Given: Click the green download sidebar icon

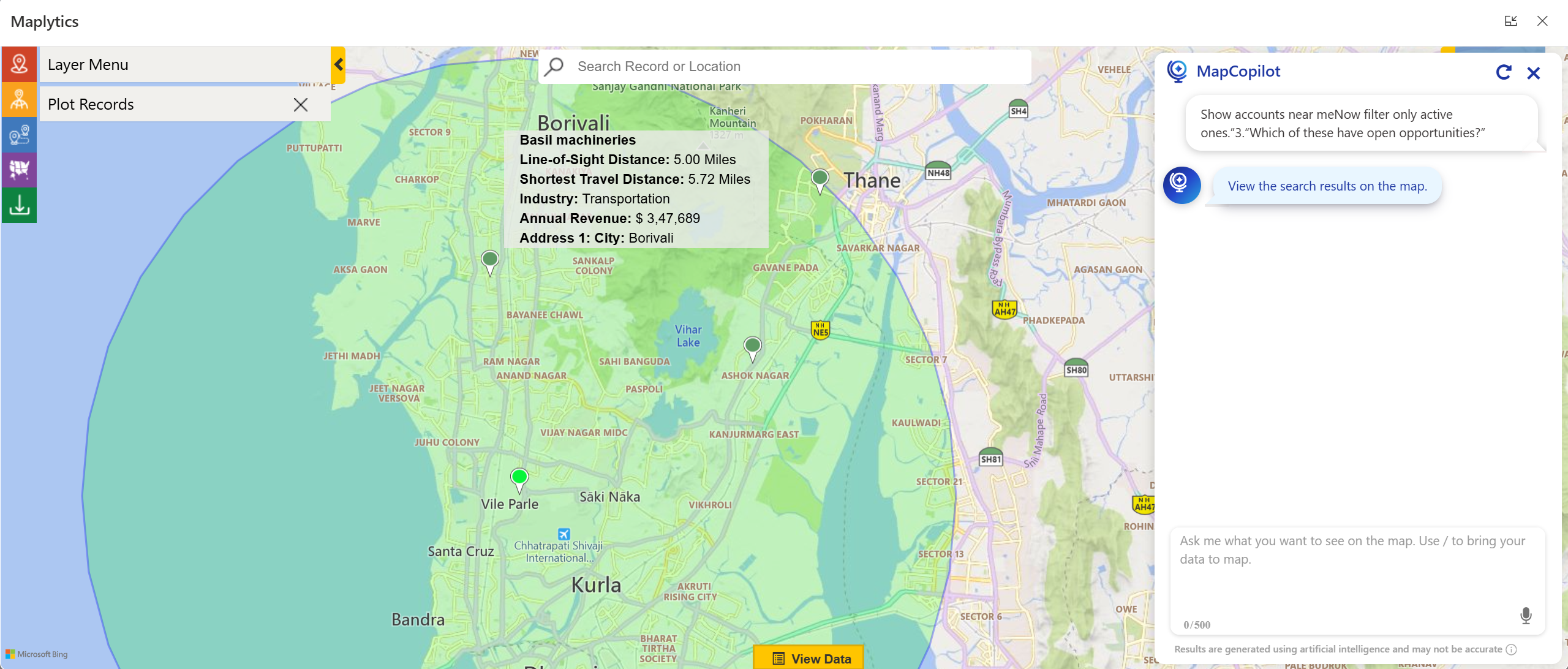Looking at the screenshot, I should (19, 205).
